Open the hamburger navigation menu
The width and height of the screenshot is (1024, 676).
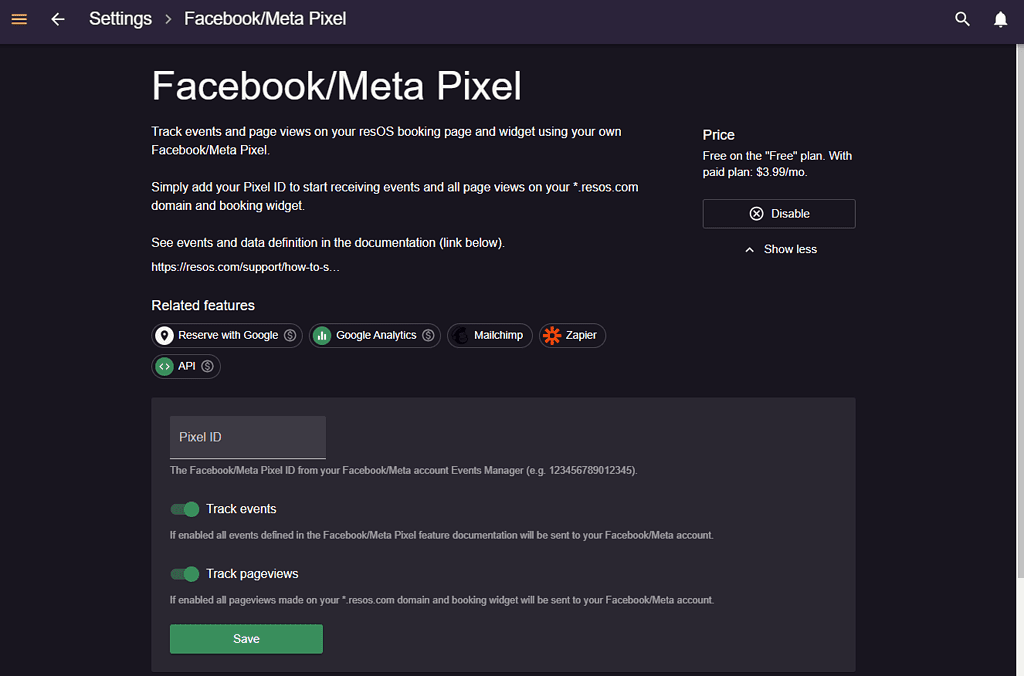point(19,19)
